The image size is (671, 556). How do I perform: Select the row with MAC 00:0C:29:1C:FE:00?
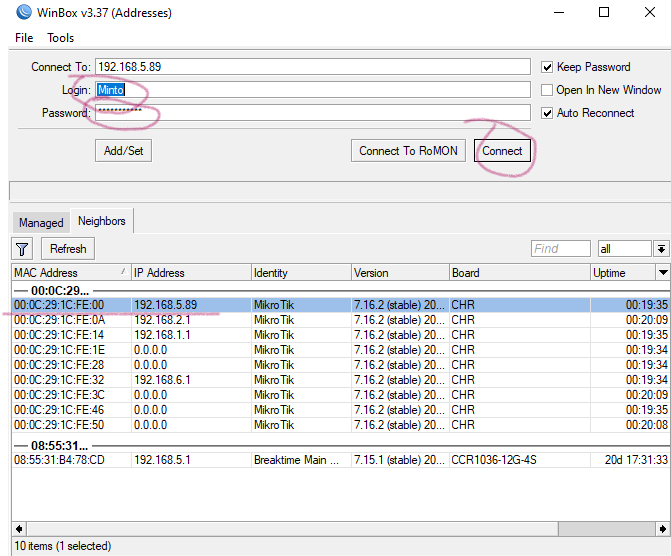click(340, 305)
